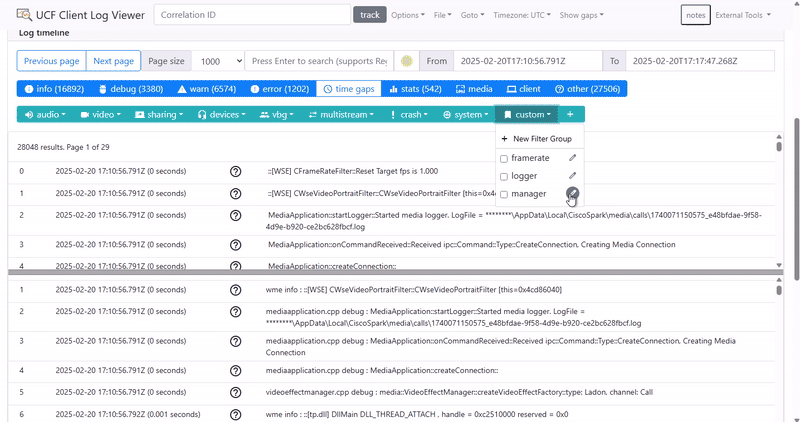
Task: Open the Page size select box
Action: tap(218, 61)
